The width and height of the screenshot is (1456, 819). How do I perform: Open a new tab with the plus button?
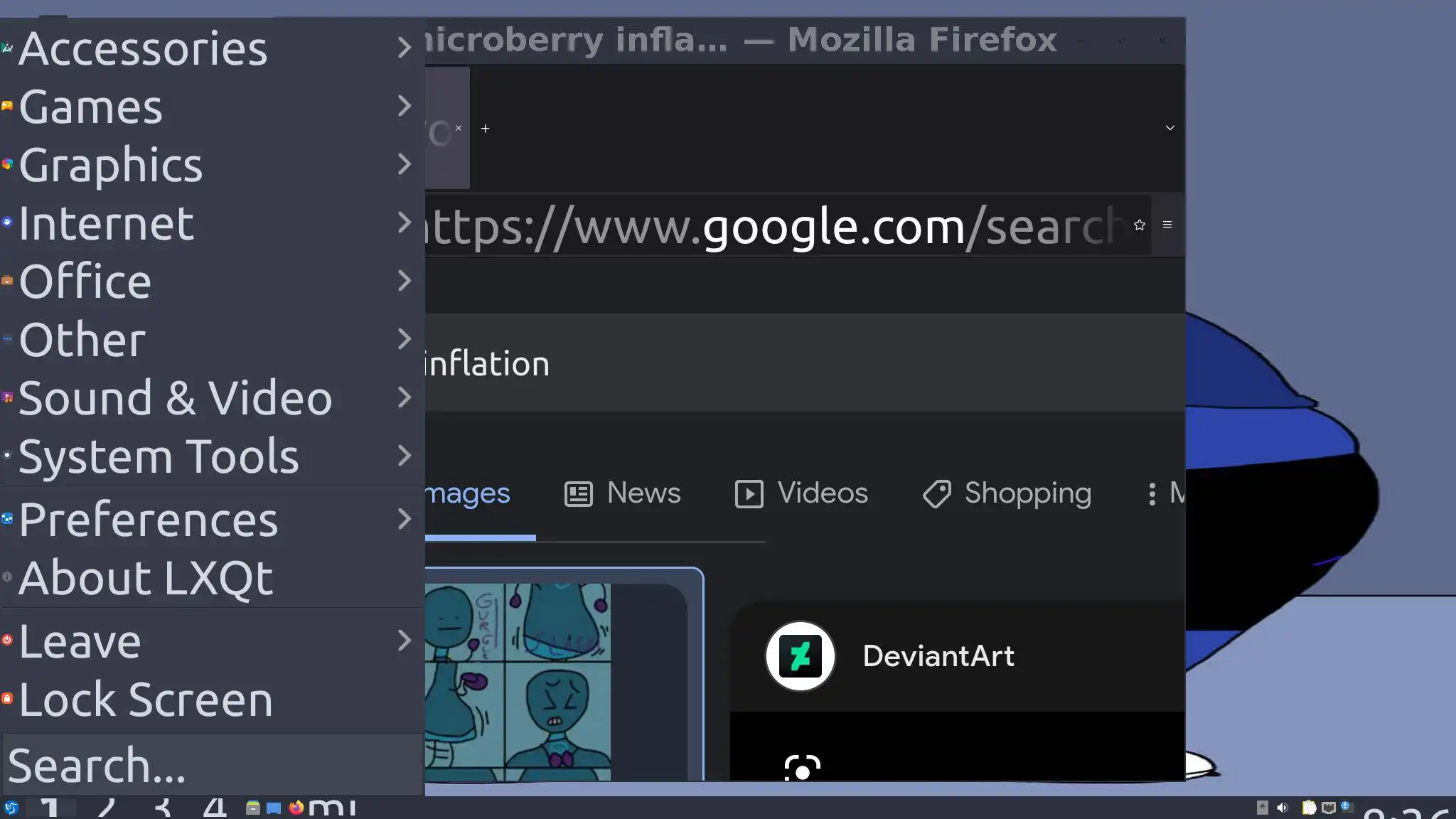click(x=485, y=129)
